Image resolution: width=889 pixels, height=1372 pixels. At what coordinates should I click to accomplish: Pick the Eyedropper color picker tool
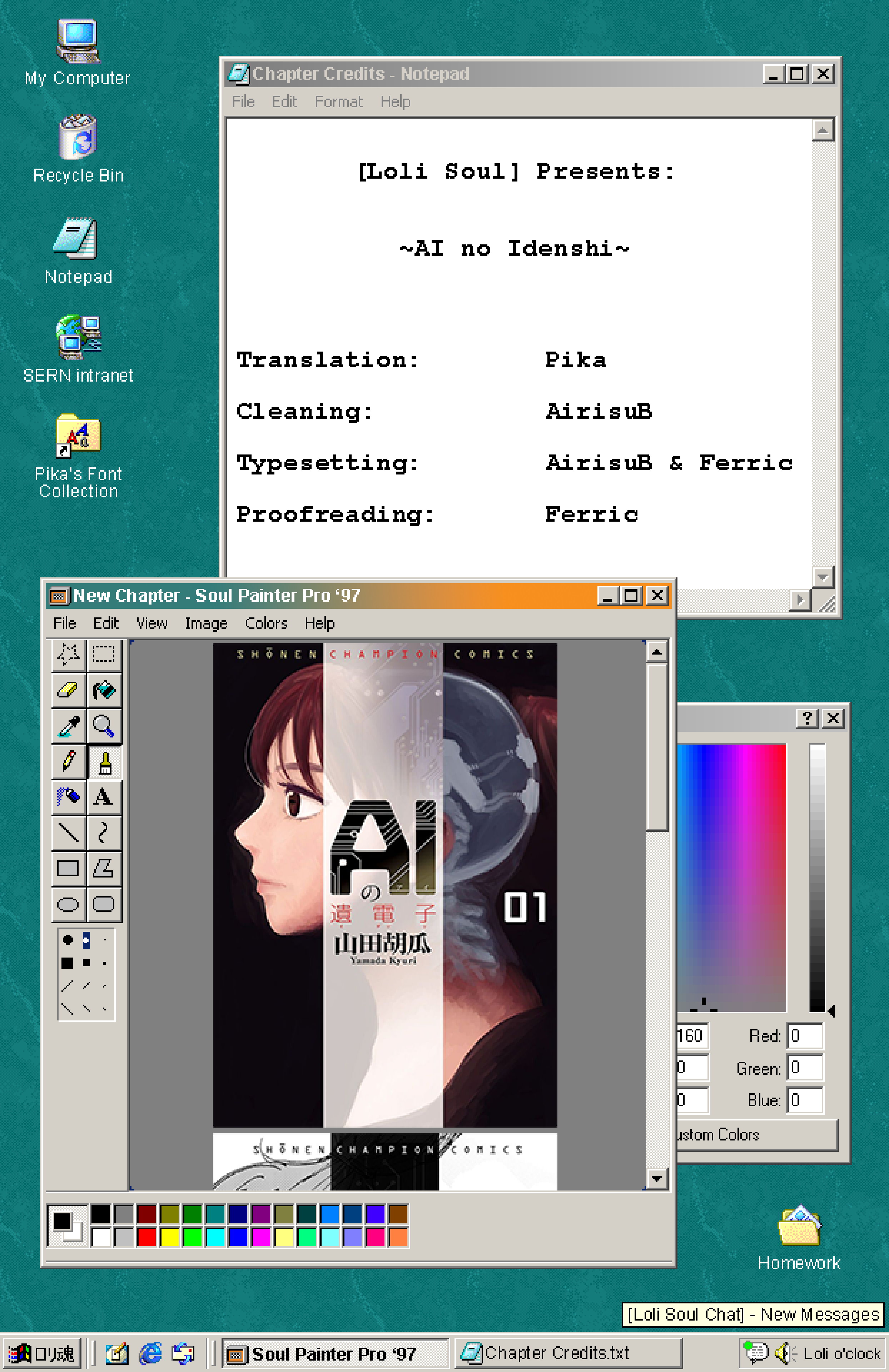click(x=69, y=726)
